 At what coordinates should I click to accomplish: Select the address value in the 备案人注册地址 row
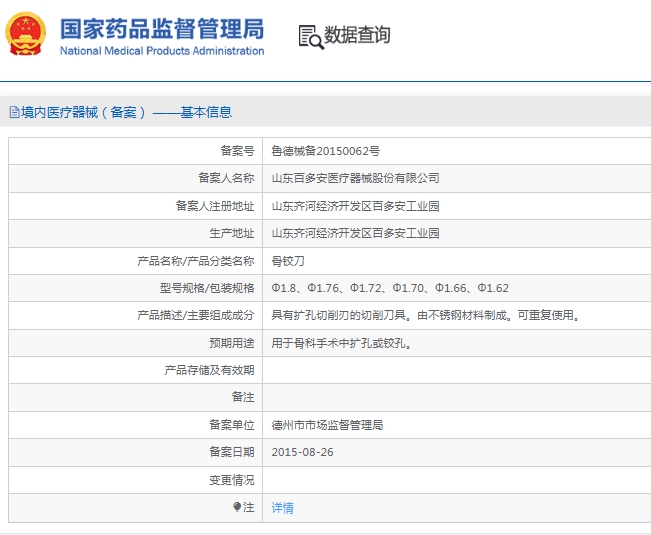[x=355, y=206]
